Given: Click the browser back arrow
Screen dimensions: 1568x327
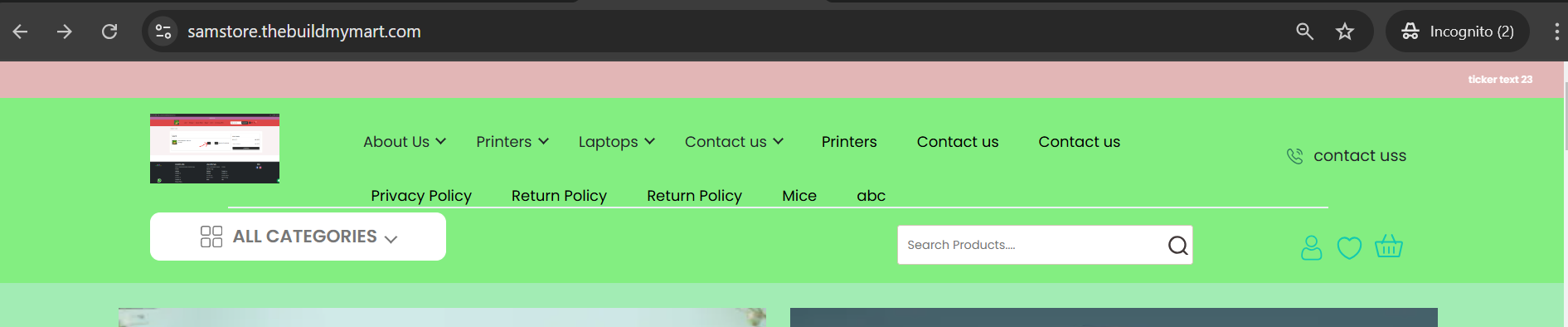Looking at the screenshot, I should [x=21, y=32].
